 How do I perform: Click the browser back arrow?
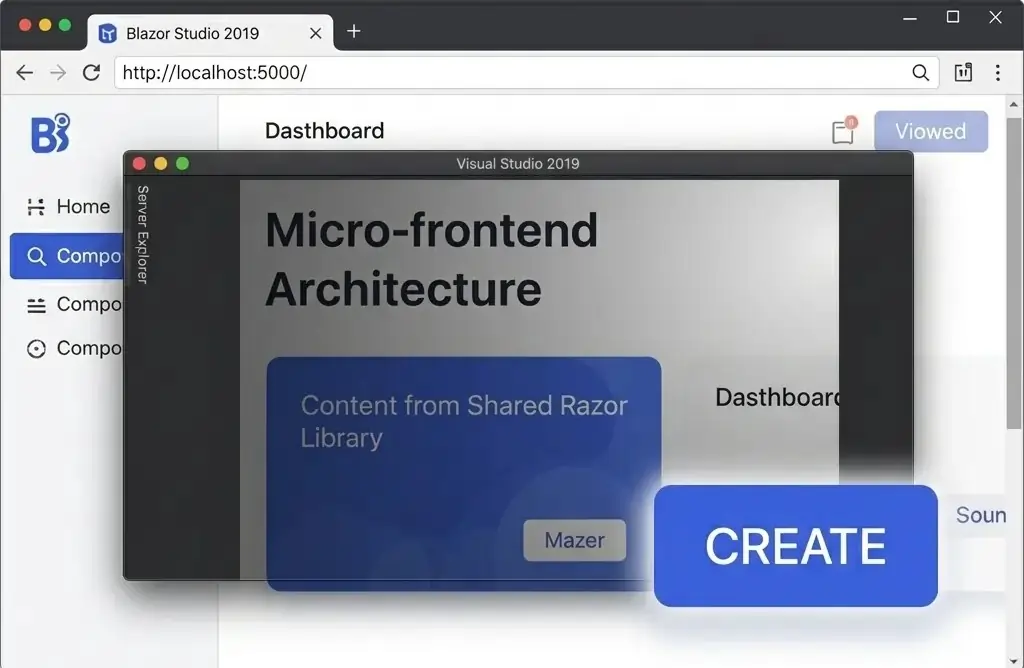[25, 72]
